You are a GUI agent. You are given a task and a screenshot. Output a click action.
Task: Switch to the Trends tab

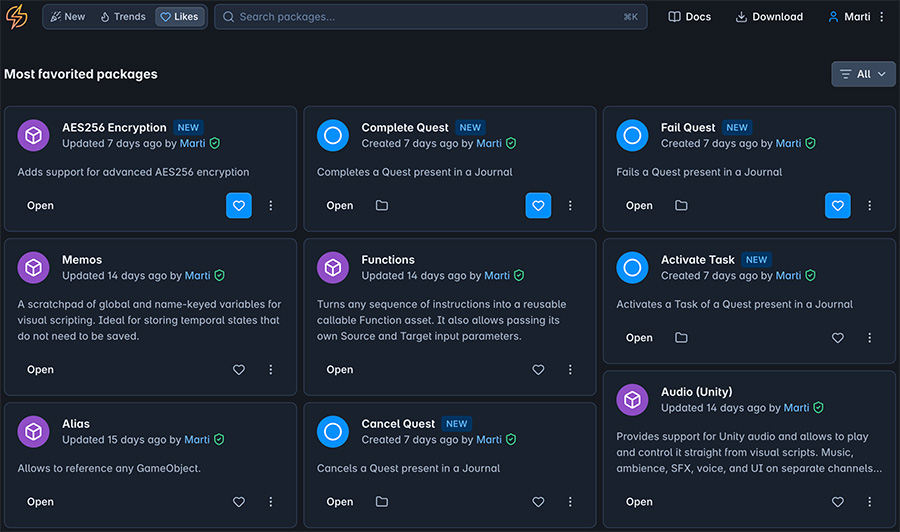[x=123, y=17]
